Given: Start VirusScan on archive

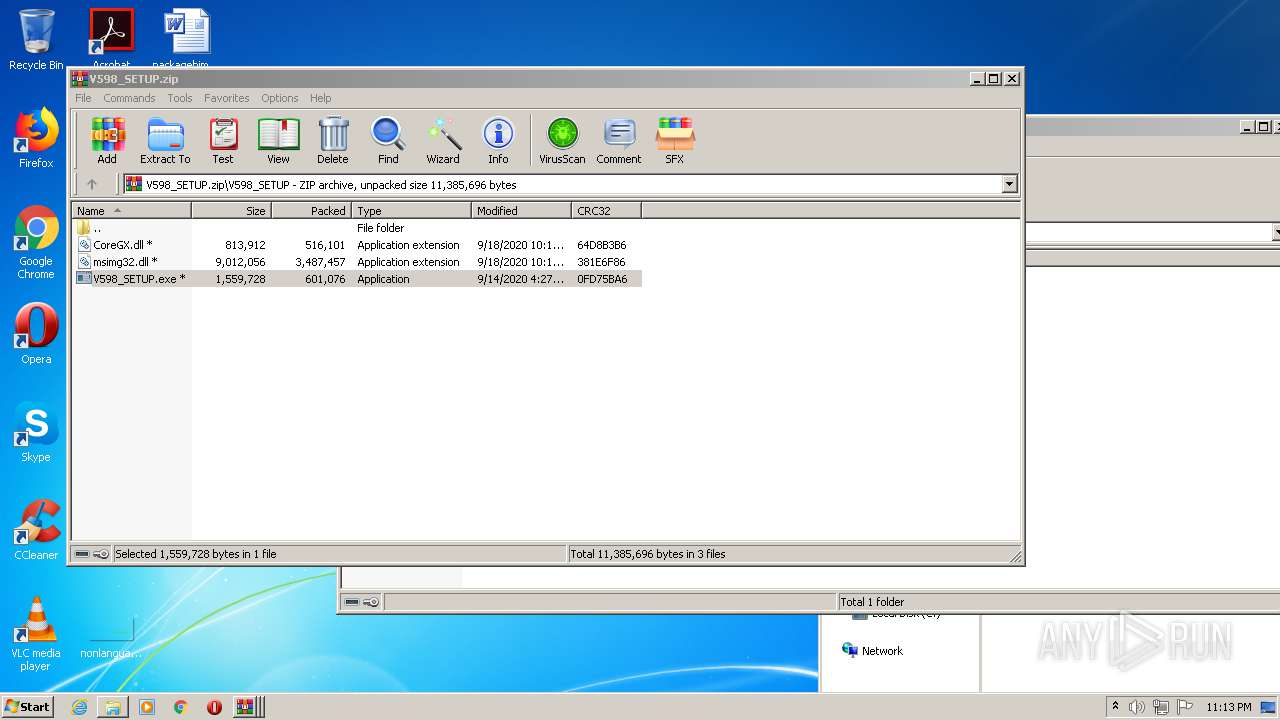Looking at the screenshot, I should point(562,140).
